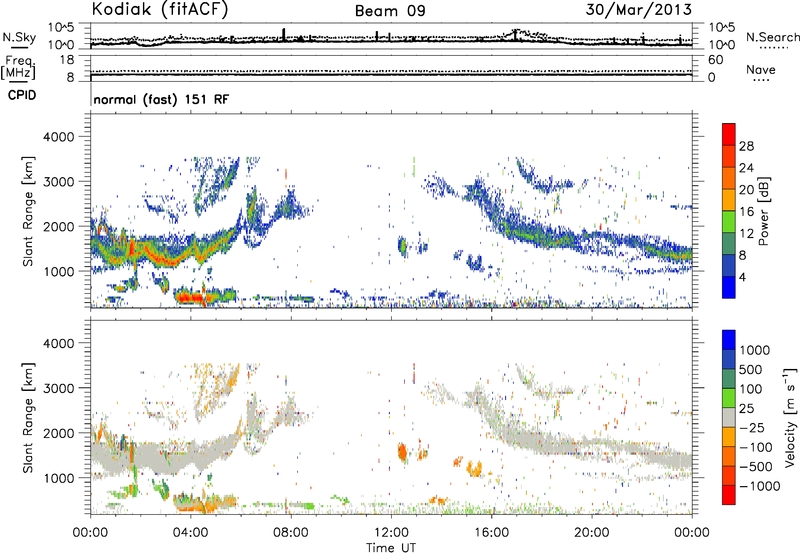Click the red swatch on the Power colorbar
The image size is (800, 554).
click(x=729, y=134)
